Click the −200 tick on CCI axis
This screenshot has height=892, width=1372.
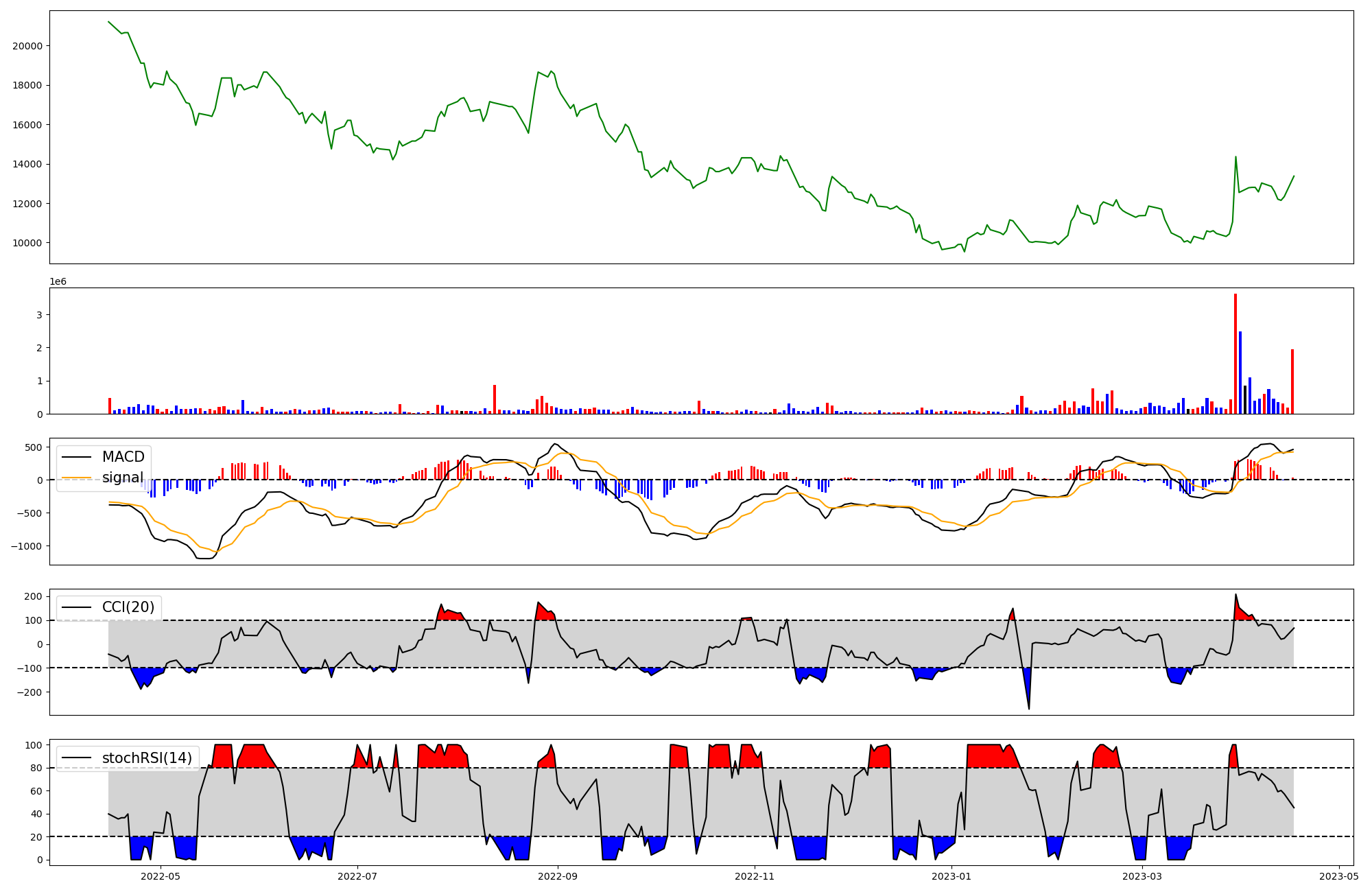coord(29,692)
